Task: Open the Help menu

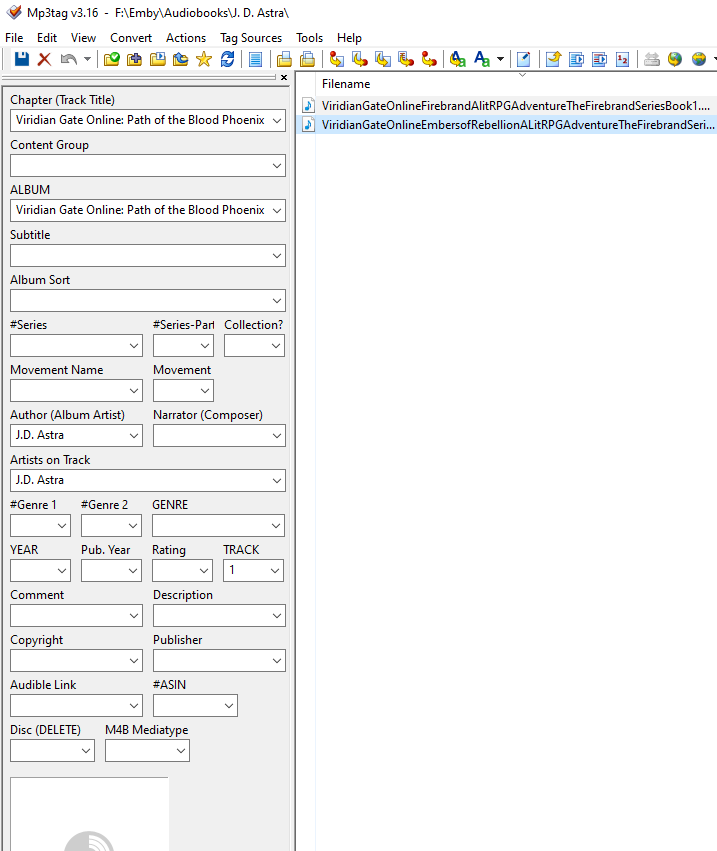Action: point(349,37)
